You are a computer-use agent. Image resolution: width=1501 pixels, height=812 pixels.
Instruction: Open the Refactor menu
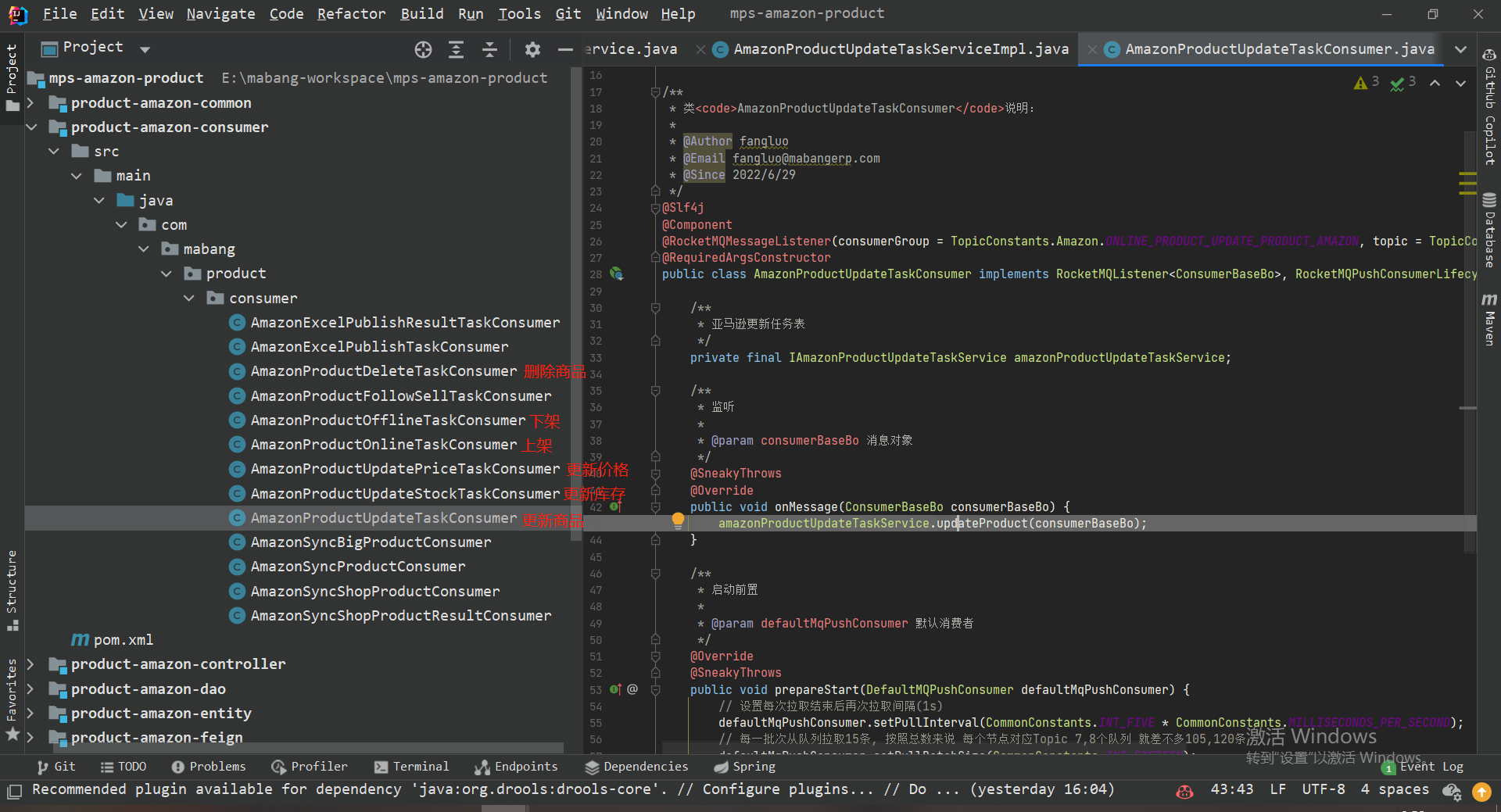[x=351, y=13]
